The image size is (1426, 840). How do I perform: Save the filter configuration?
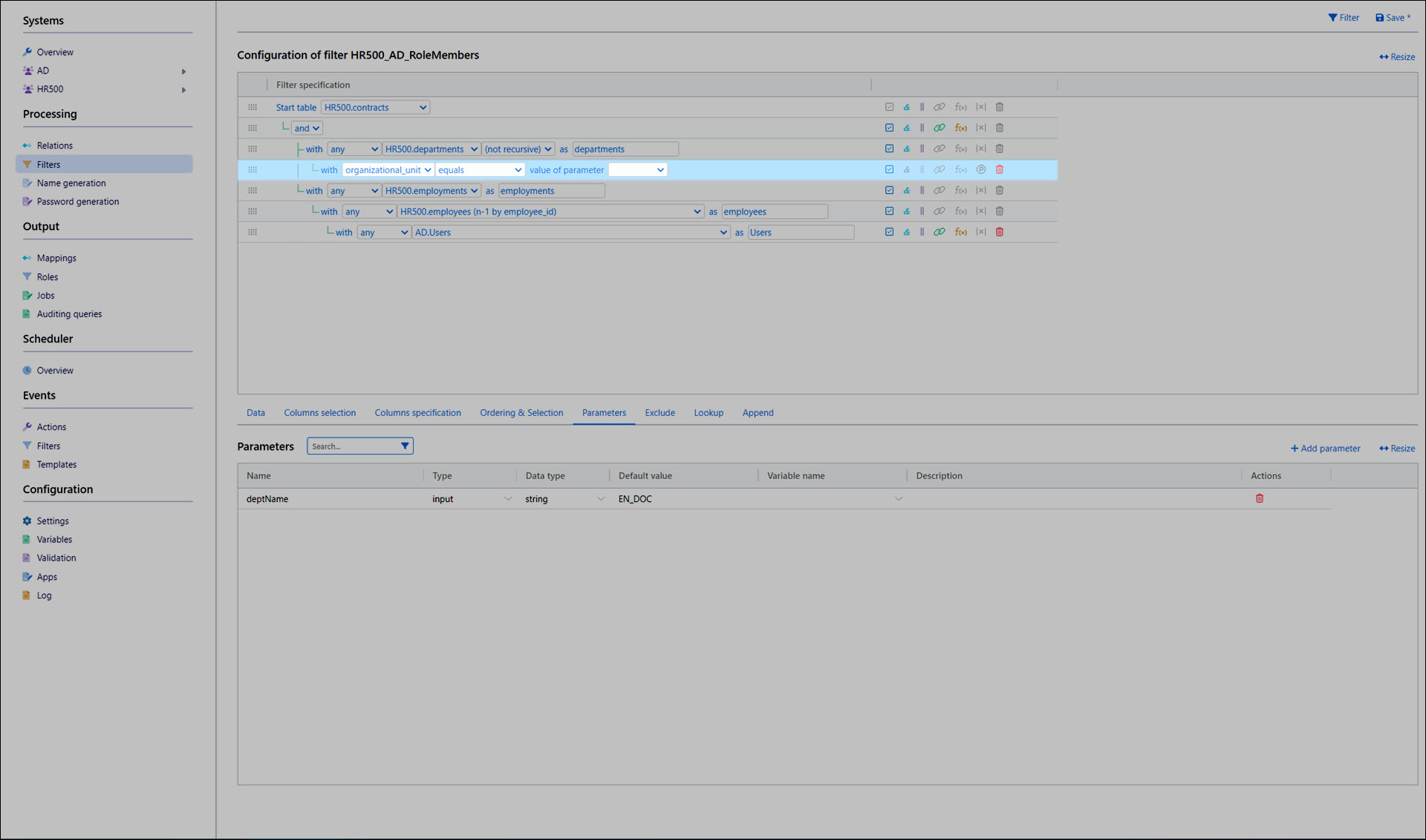point(1393,18)
